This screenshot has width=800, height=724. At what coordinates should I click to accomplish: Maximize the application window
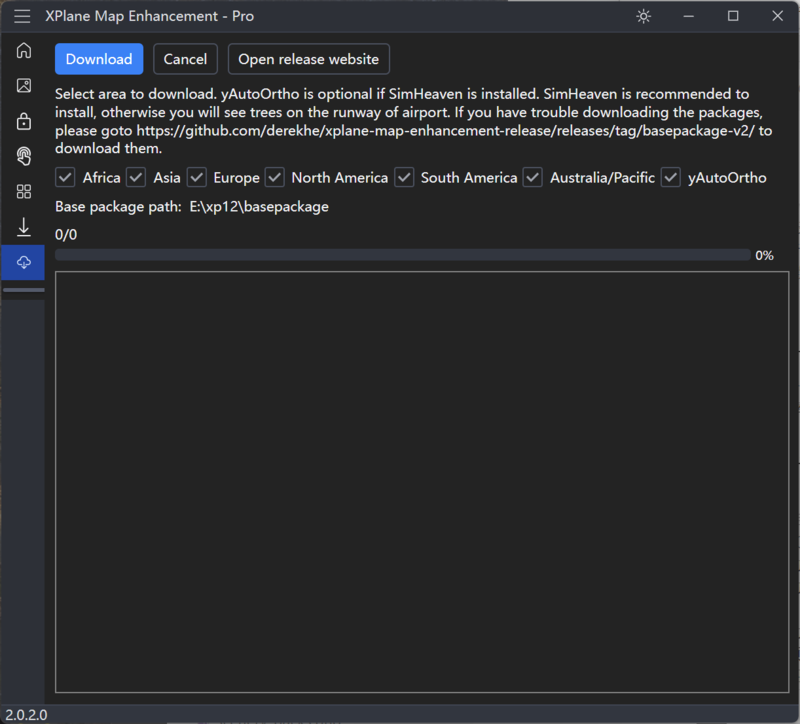733,16
